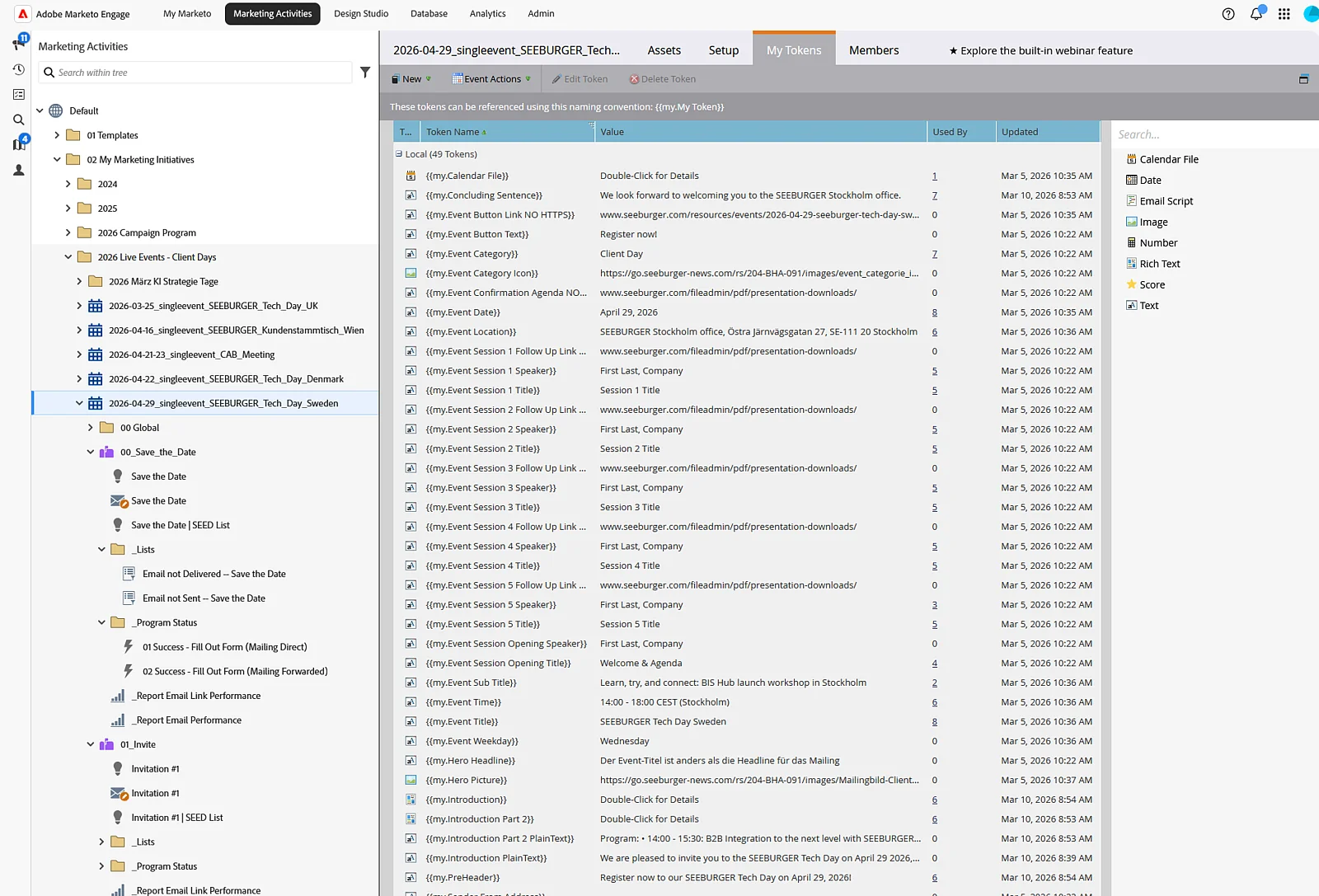Collapse the Local (49 Tokens) group
The image size is (1319, 896).
(x=399, y=154)
